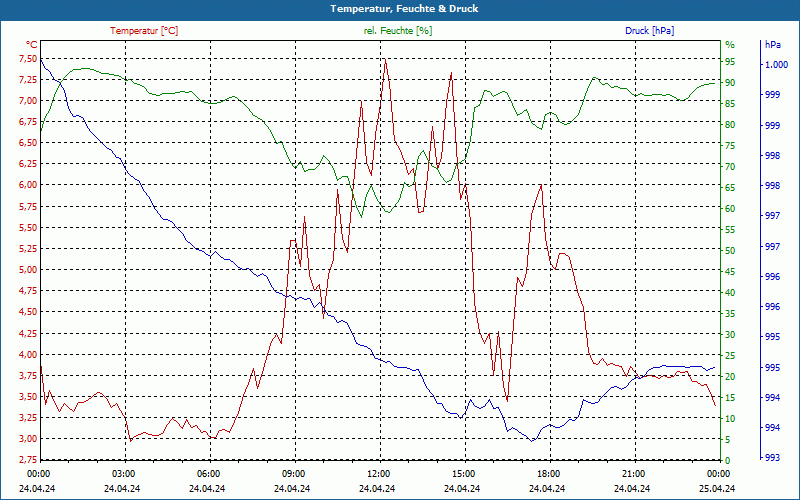
Task: Click green humidity axis value 50
Action: [730, 251]
